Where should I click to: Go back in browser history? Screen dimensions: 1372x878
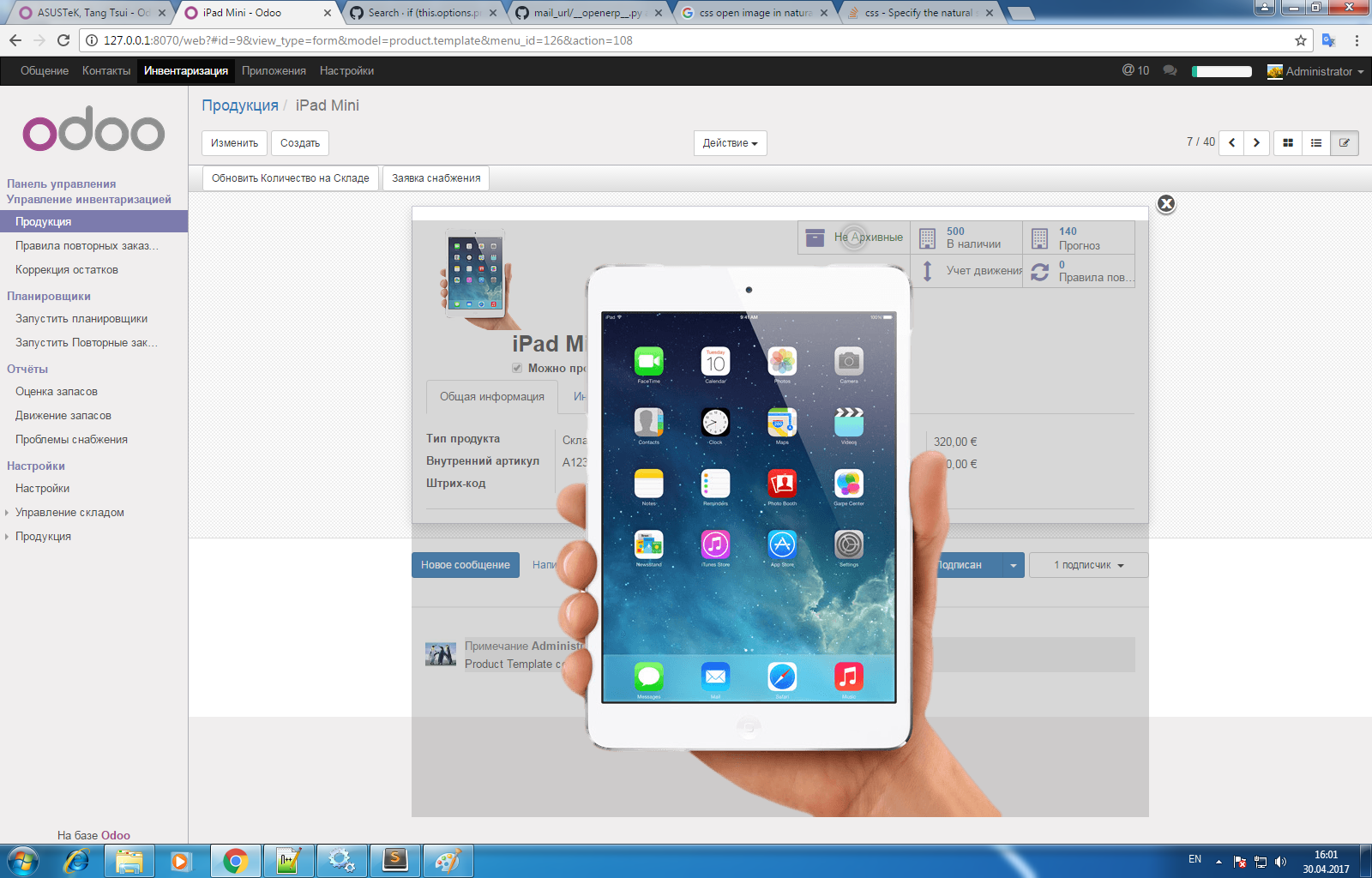click(x=15, y=40)
